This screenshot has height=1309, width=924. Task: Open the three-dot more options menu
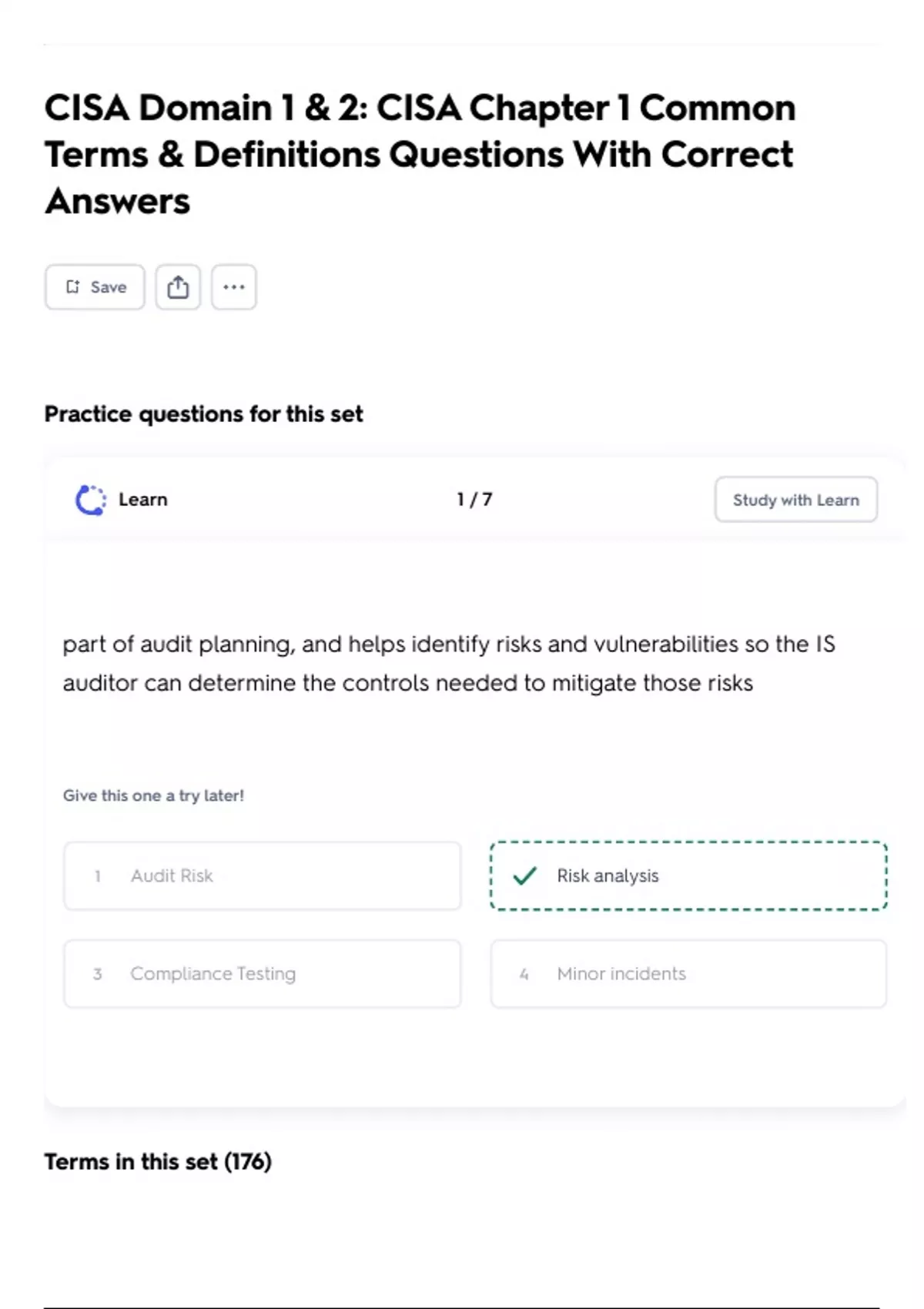[x=234, y=287]
